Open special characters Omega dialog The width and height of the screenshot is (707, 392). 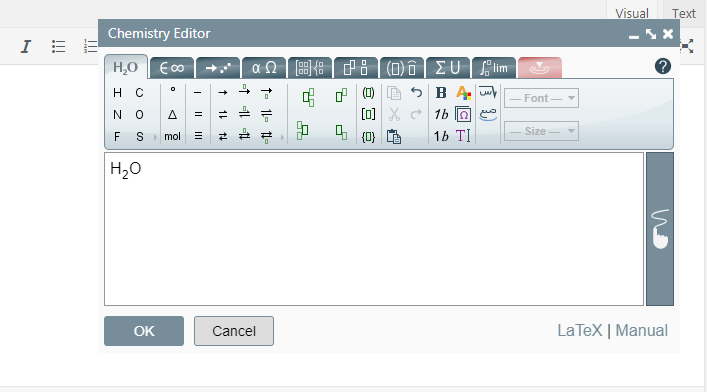(x=463, y=115)
